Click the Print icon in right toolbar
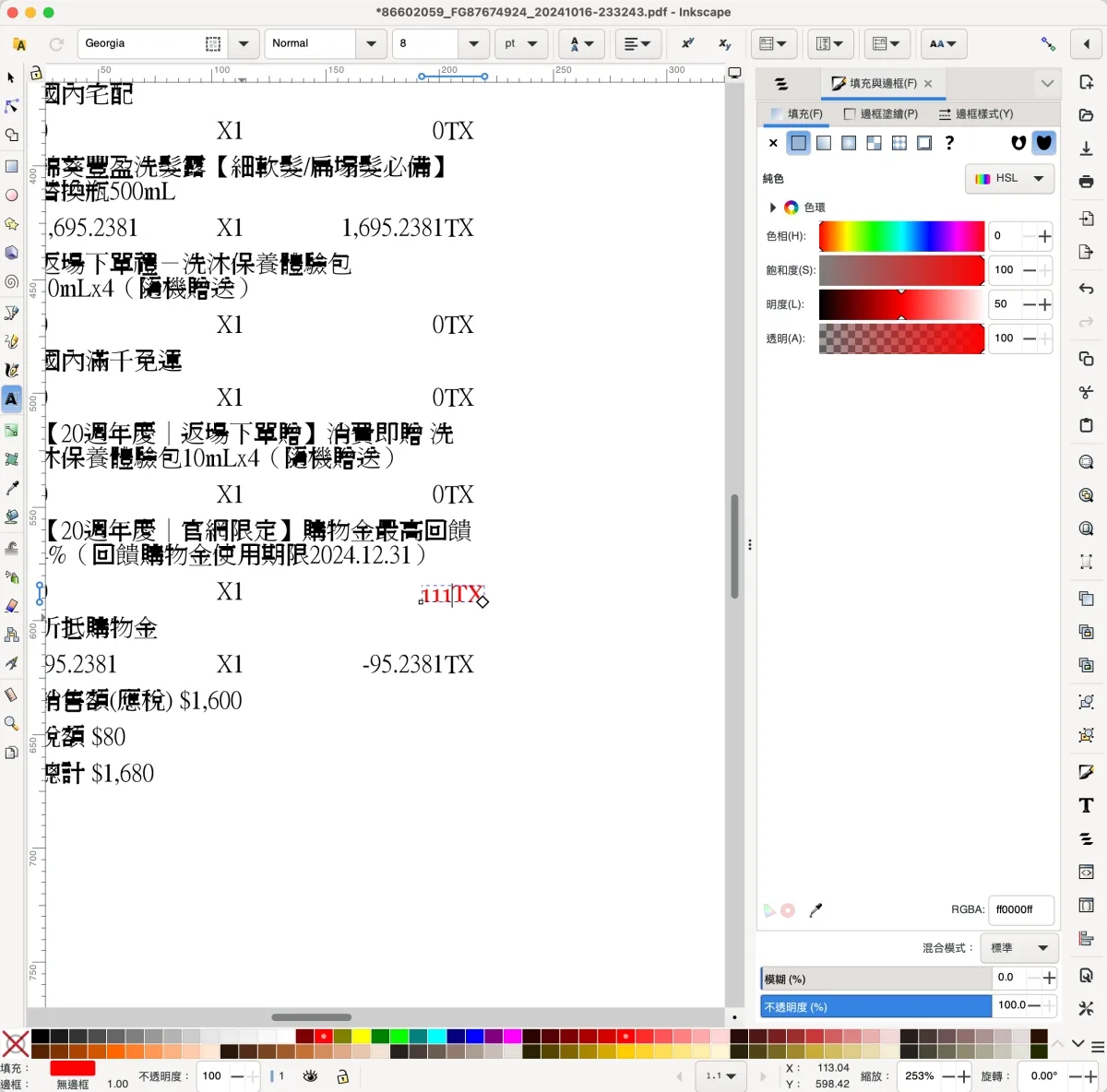The width and height of the screenshot is (1107, 1092). (x=1086, y=182)
